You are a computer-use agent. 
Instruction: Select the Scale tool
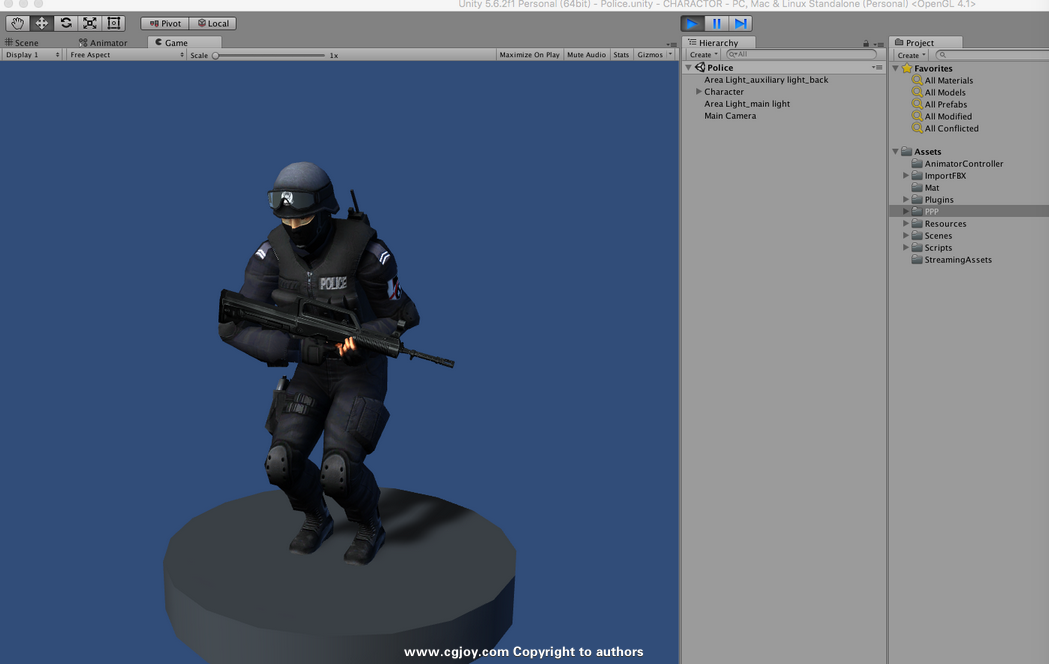(90, 23)
